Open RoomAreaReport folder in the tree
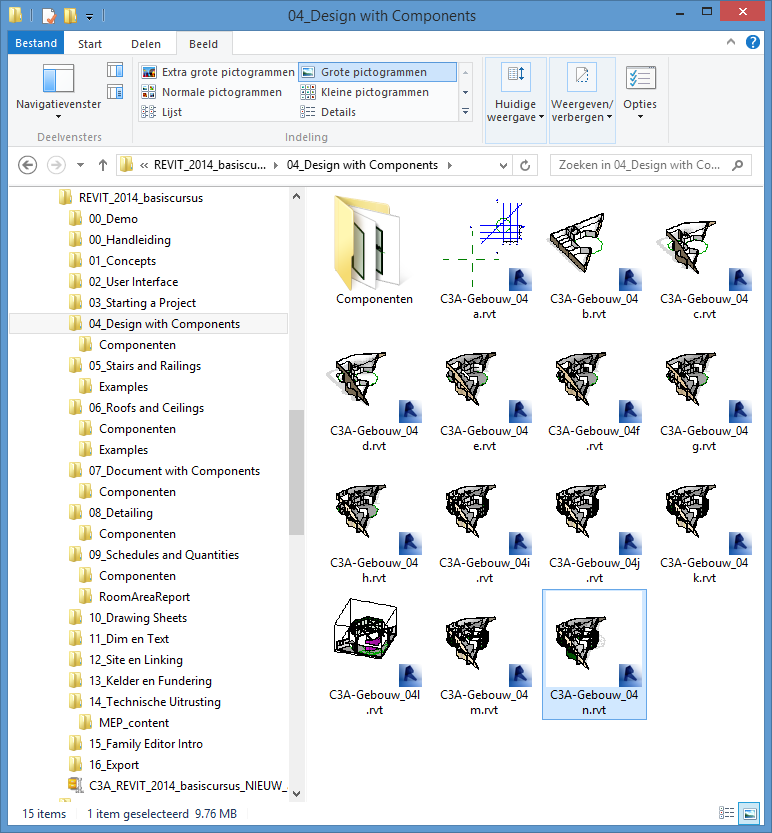This screenshot has height=833, width=772. coord(144,597)
